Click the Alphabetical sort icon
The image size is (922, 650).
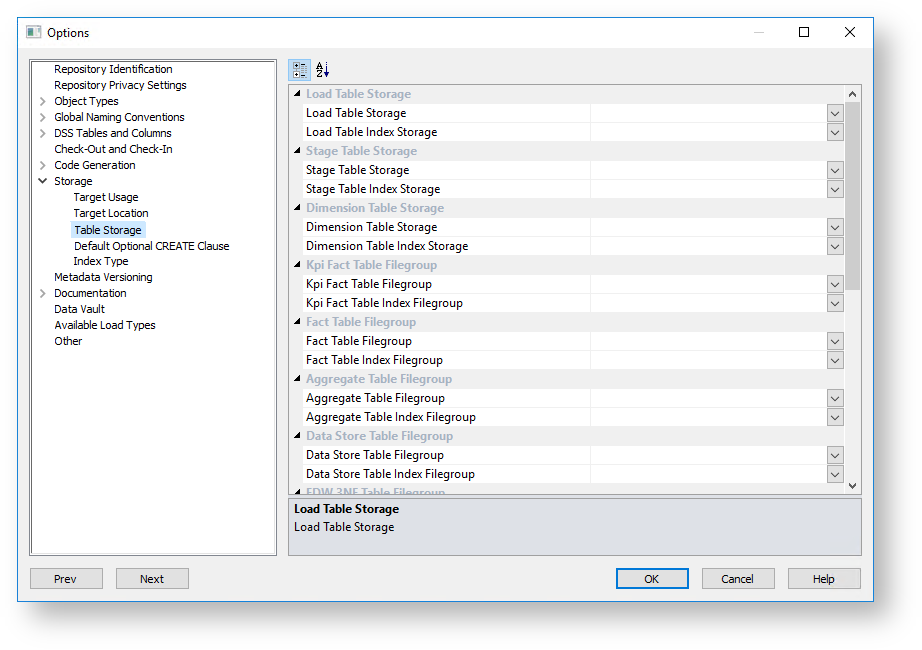tap(322, 70)
